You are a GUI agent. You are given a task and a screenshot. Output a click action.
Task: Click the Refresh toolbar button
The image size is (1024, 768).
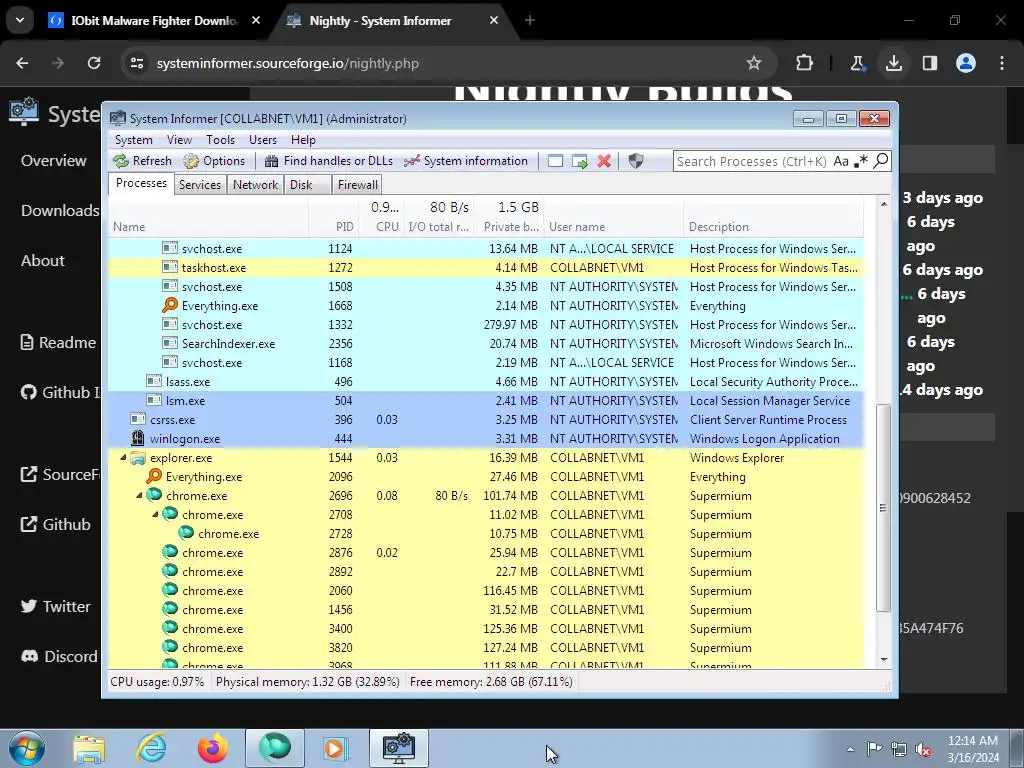tap(142, 161)
